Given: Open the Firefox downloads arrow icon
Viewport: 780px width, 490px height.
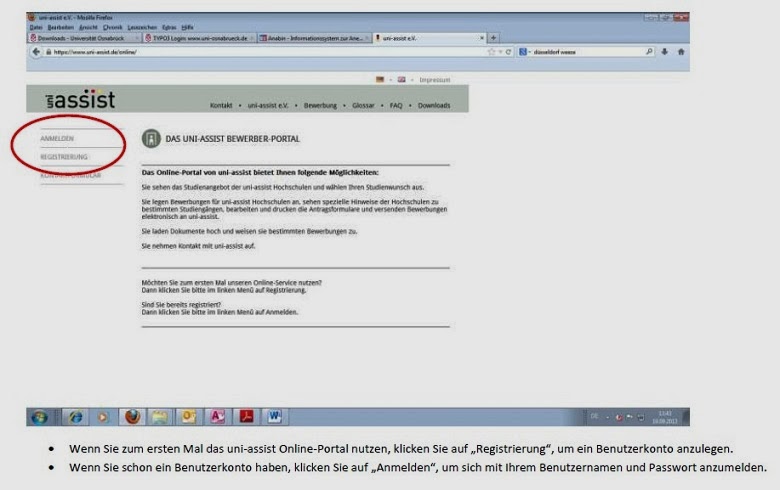Looking at the screenshot, I should click(x=665, y=52).
